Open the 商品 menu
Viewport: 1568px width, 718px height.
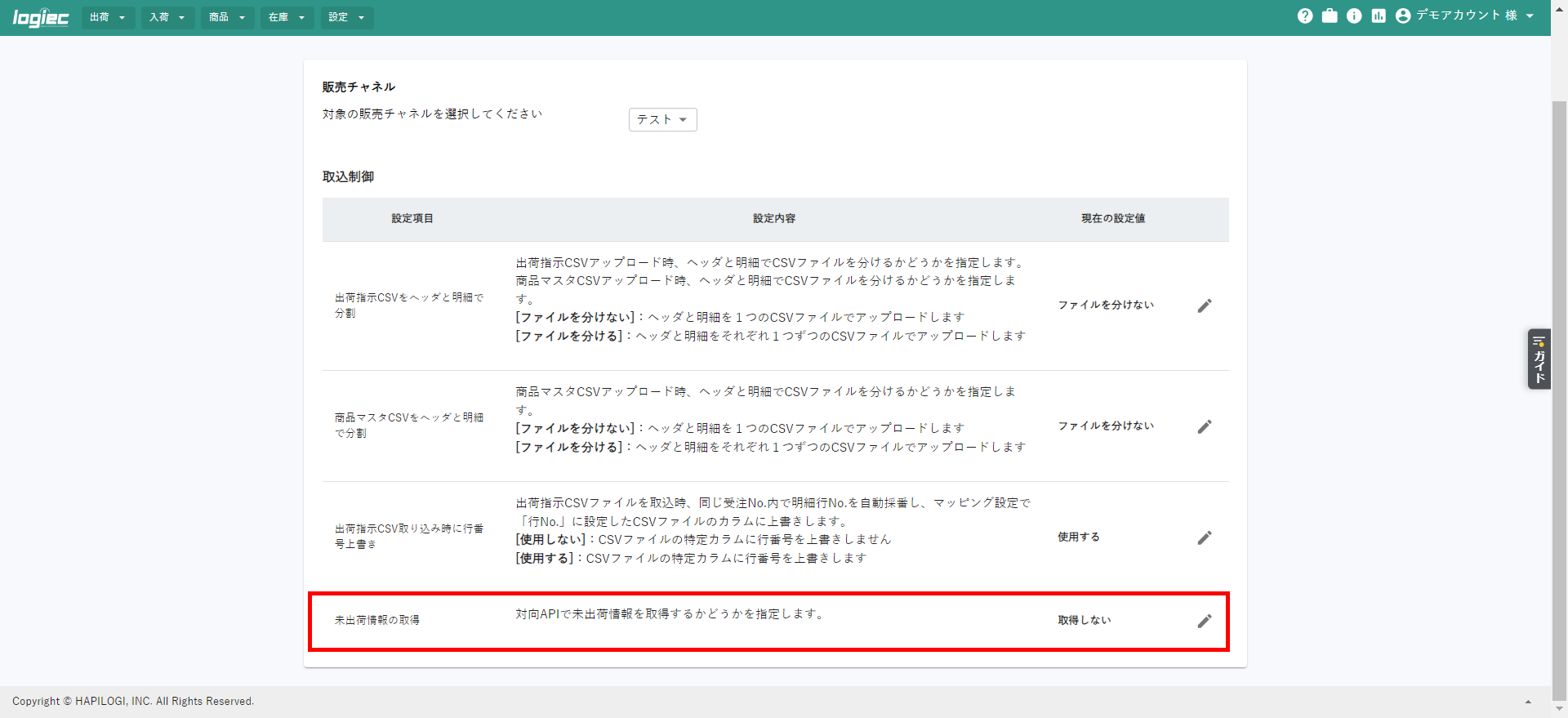coord(227,17)
